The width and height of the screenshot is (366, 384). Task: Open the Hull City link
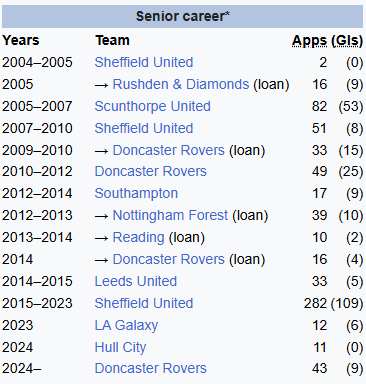click(x=120, y=347)
